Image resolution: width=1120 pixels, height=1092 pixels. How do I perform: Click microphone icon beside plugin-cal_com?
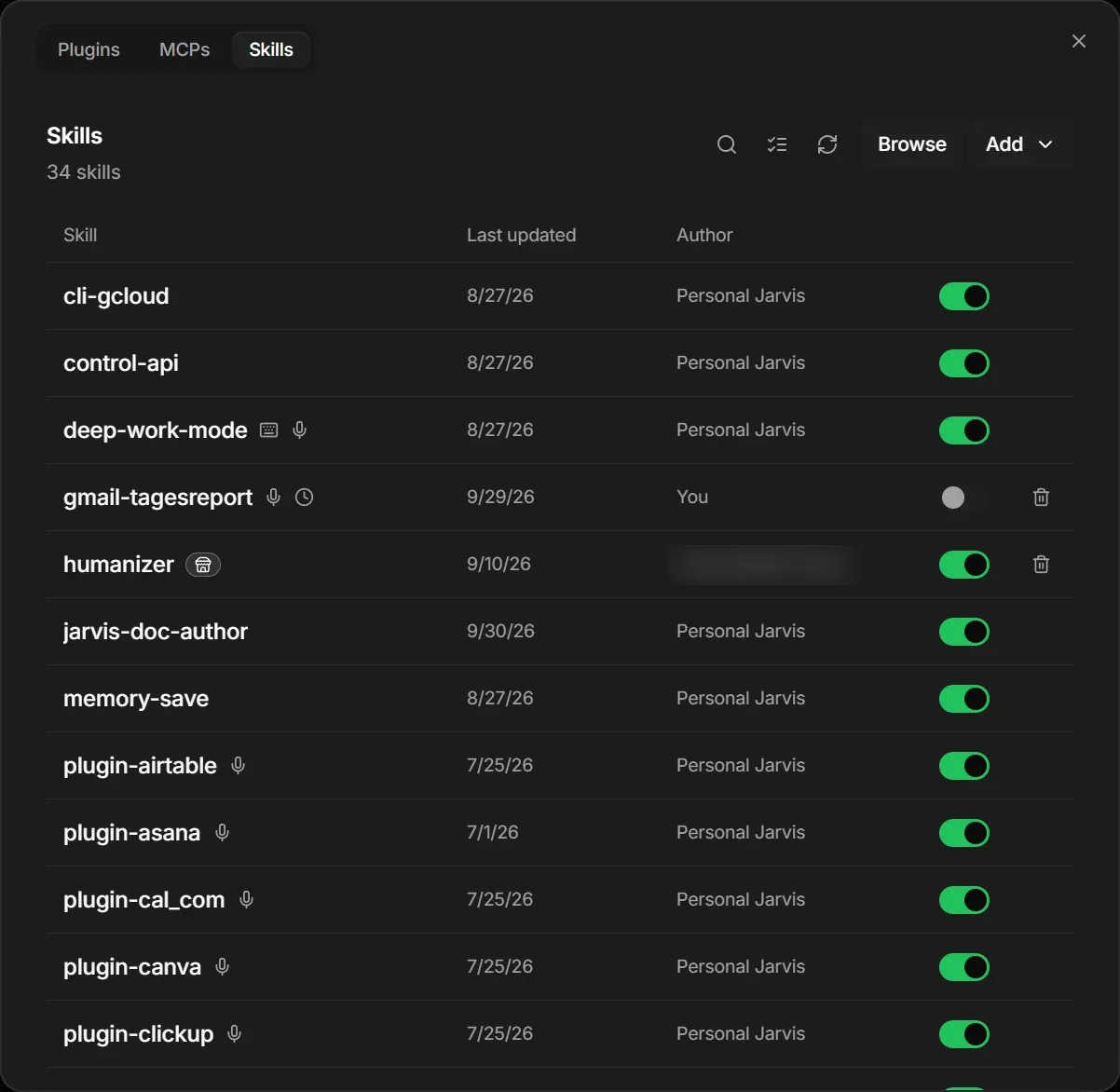pos(246,899)
